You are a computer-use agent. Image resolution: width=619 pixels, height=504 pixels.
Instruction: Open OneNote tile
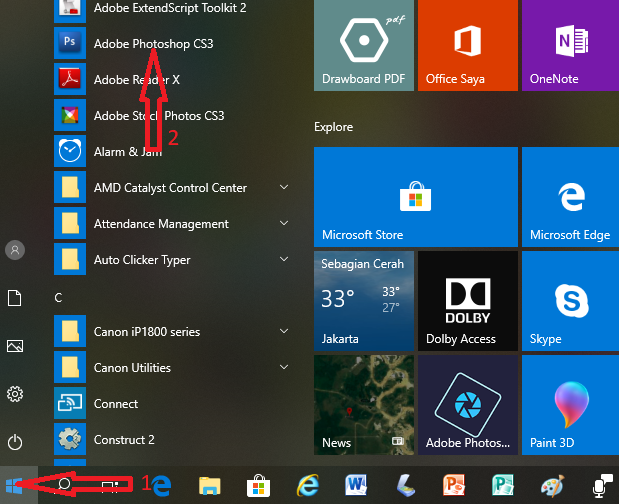tap(570, 45)
